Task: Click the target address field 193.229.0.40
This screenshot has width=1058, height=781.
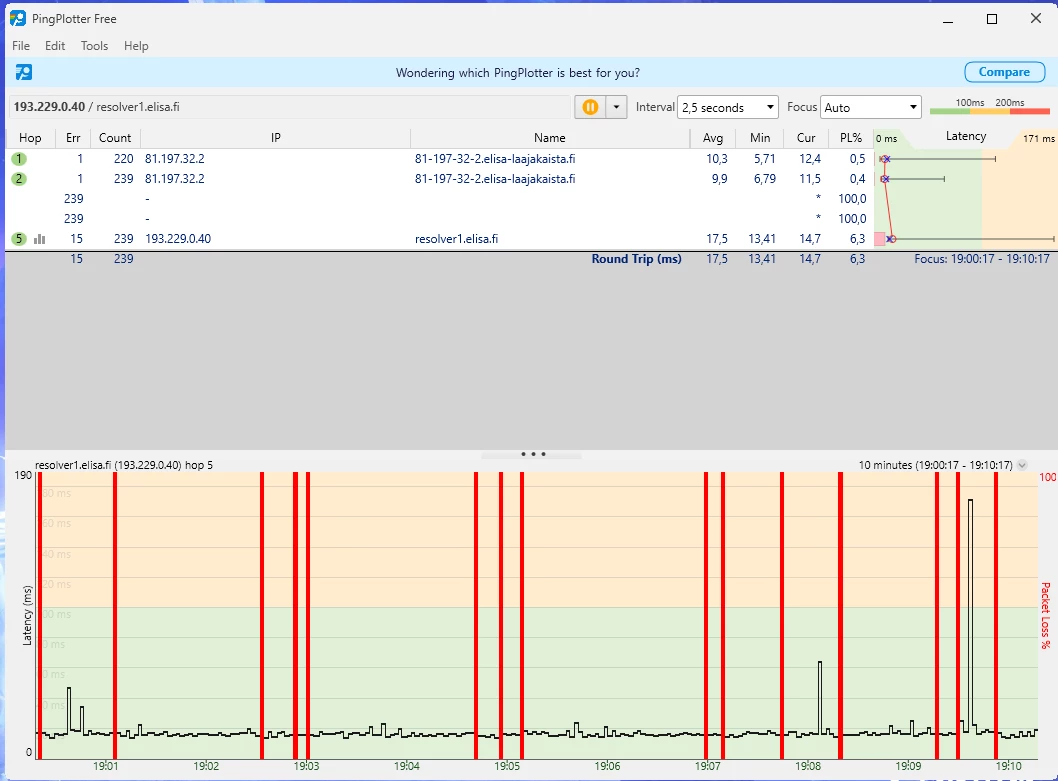Action: [290, 107]
